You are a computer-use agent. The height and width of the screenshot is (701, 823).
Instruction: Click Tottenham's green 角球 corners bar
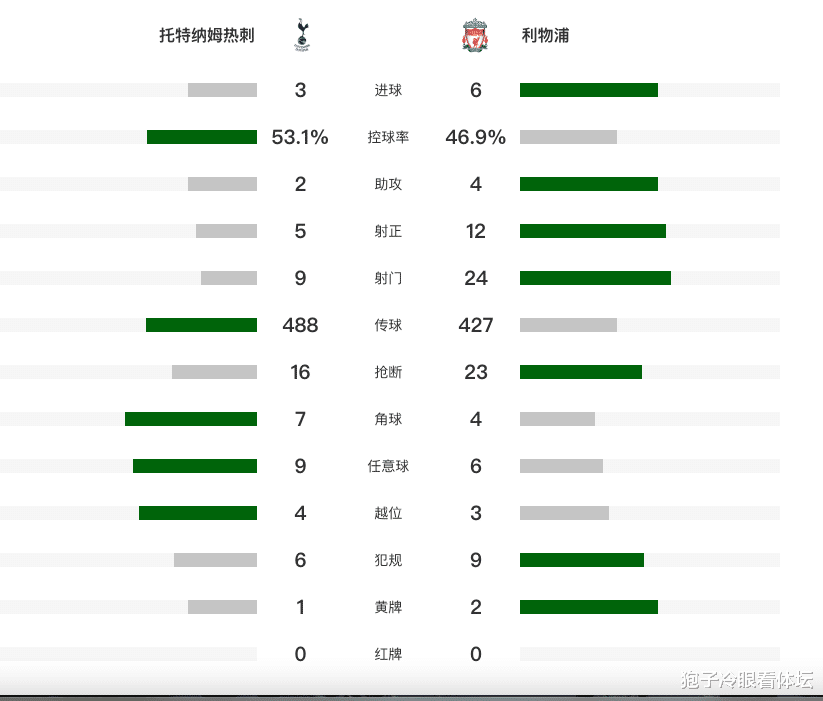[191, 419]
